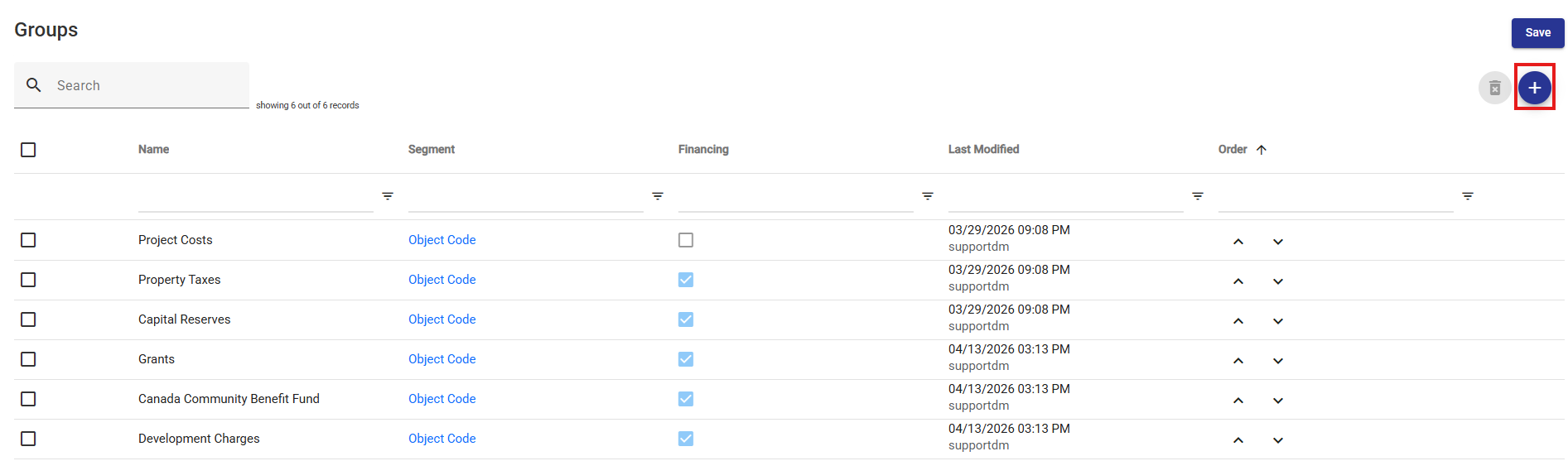Disable Financing for Development Charges

click(x=686, y=439)
